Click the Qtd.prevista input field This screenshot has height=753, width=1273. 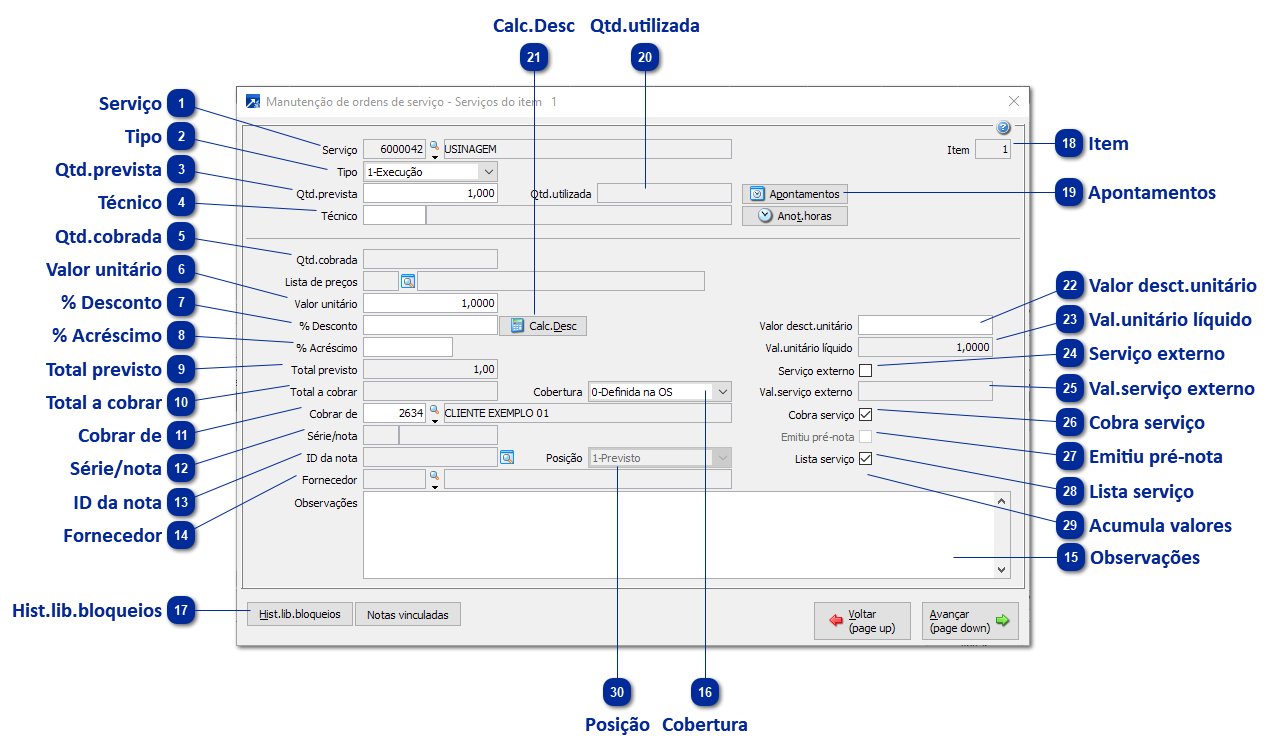pyautogui.click(x=430, y=193)
